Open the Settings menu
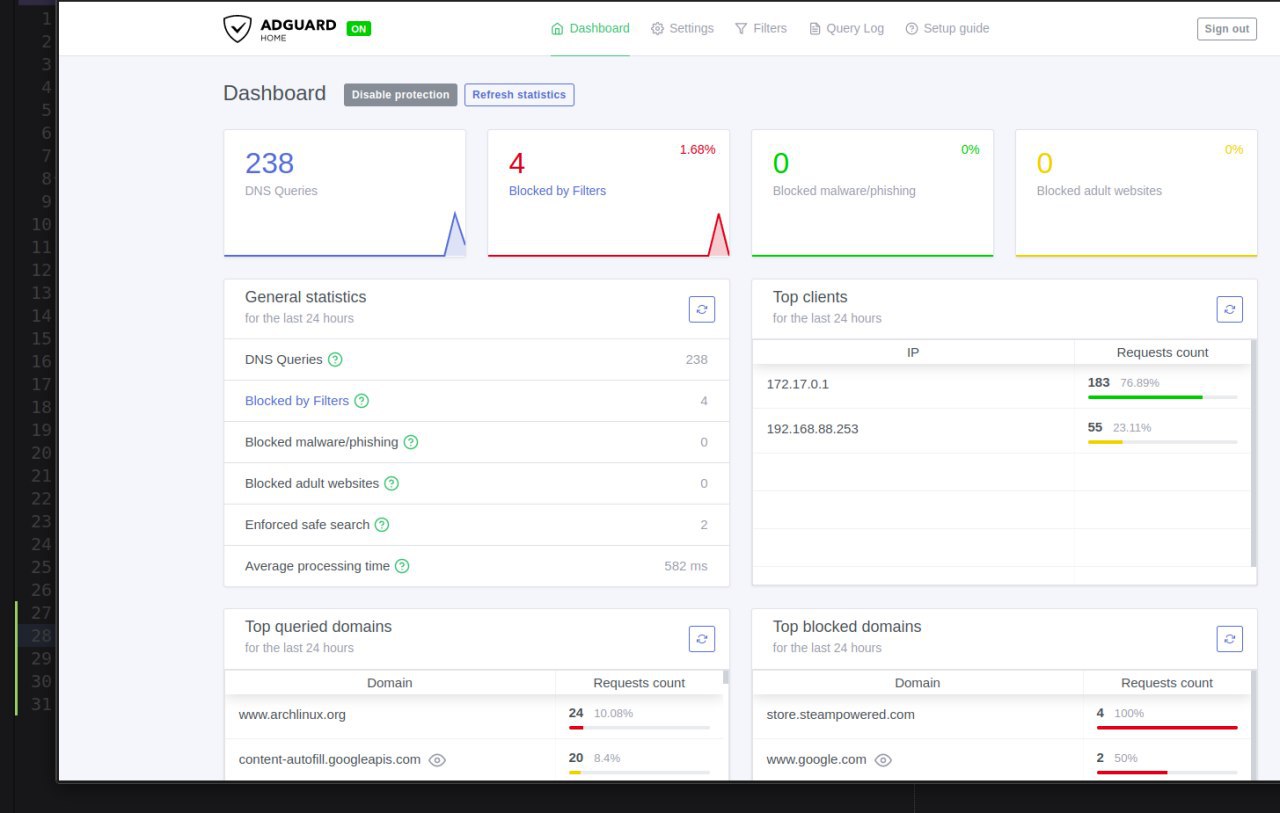The width and height of the screenshot is (1280, 813). tap(682, 28)
